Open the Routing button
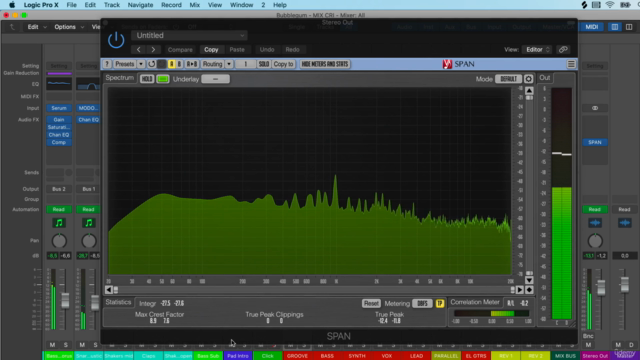 click(x=213, y=64)
